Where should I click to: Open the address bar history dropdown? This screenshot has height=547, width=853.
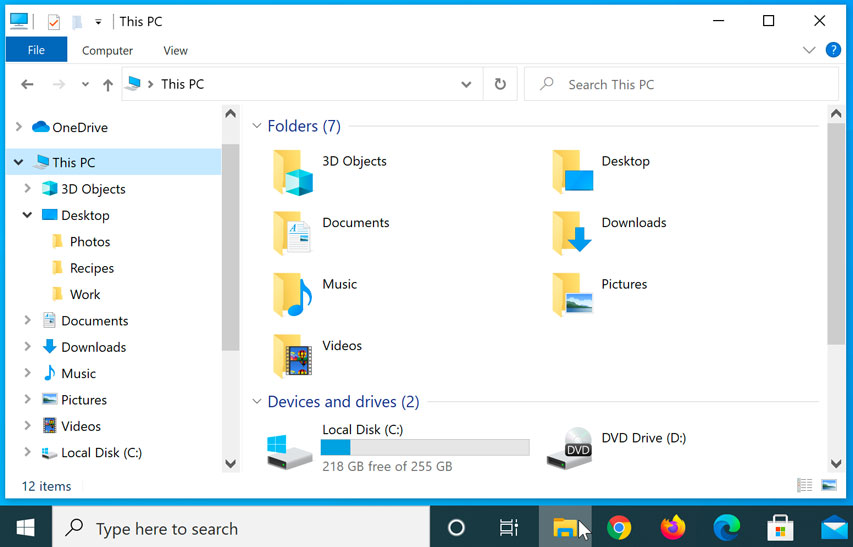466,85
